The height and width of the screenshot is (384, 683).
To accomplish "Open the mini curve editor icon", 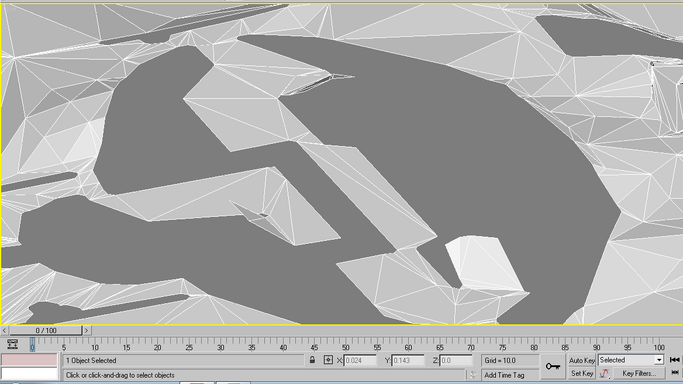I will point(12,344).
